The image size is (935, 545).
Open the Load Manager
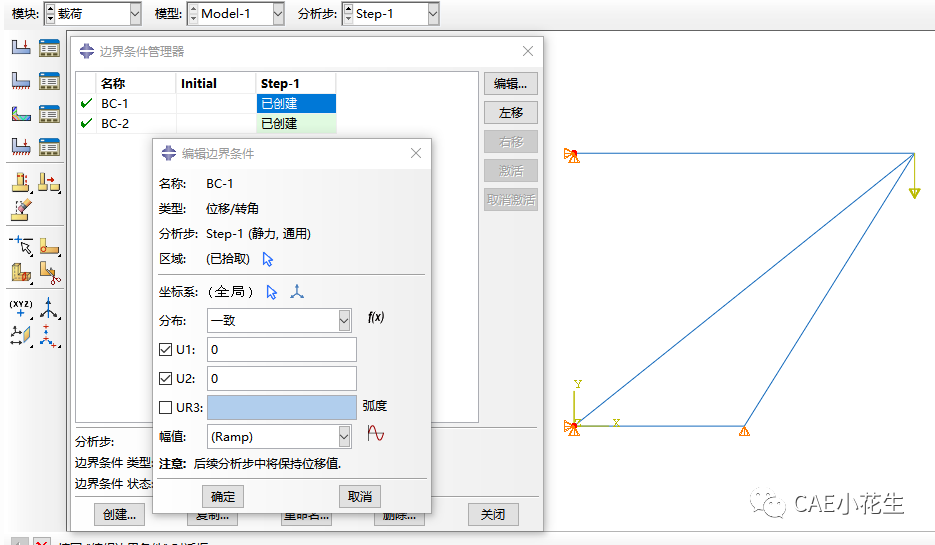(x=49, y=48)
